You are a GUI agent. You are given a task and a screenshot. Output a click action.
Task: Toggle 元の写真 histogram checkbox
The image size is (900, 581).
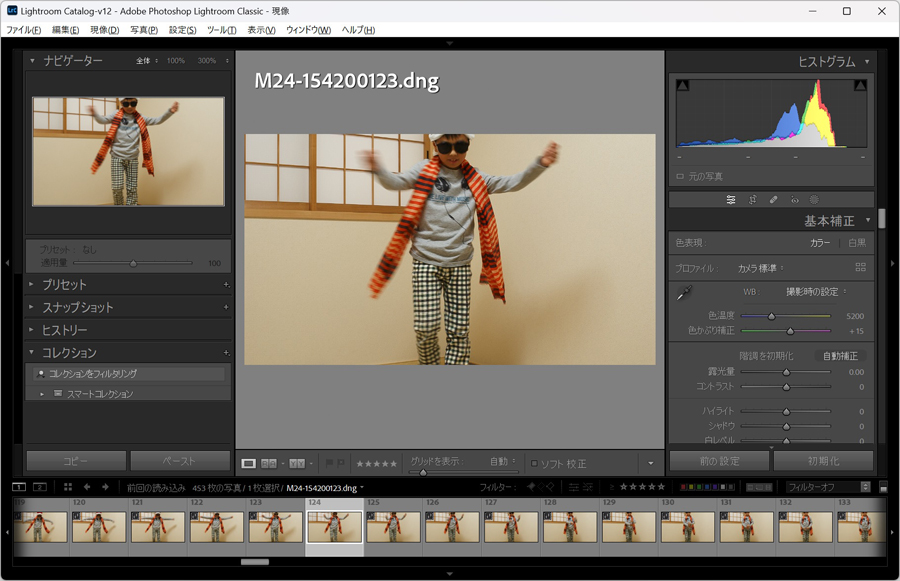pos(681,176)
